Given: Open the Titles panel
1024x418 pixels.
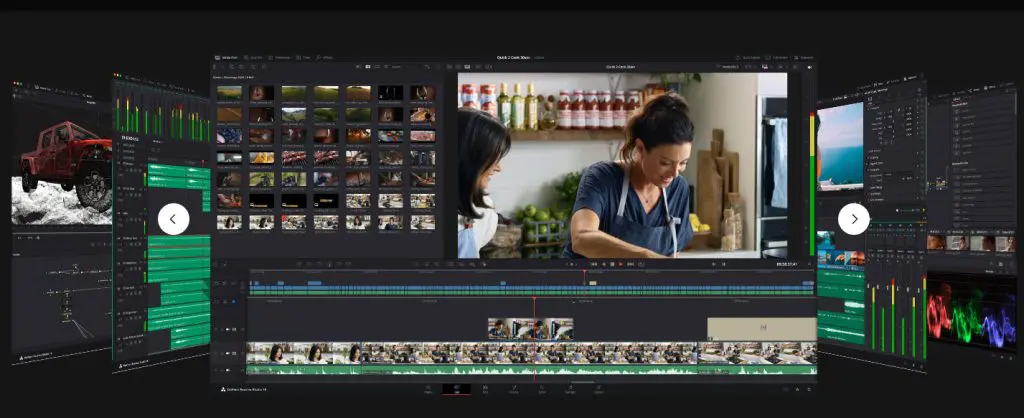Looking at the screenshot, I should click(x=303, y=57).
